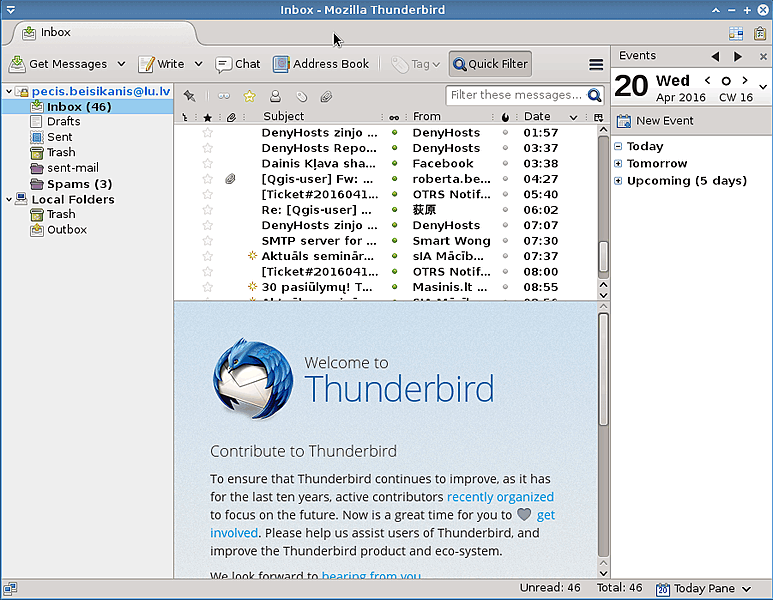Toggle the starred messages quick filter
Image resolution: width=773 pixels, height=600 pixels.
click(x=249, y=96)
